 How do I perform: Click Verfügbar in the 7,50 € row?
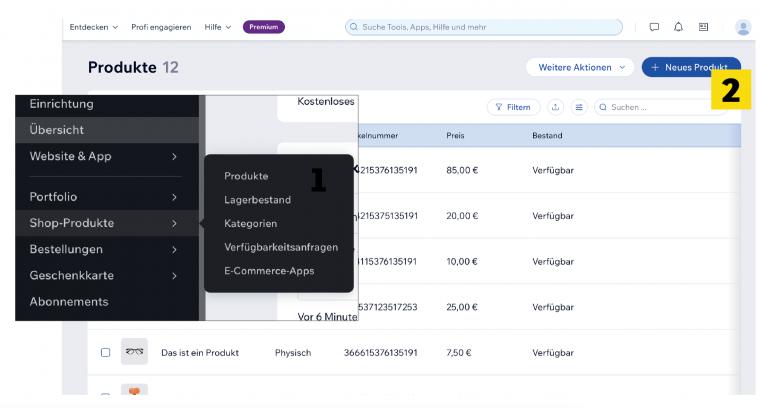tap(553, 353)
